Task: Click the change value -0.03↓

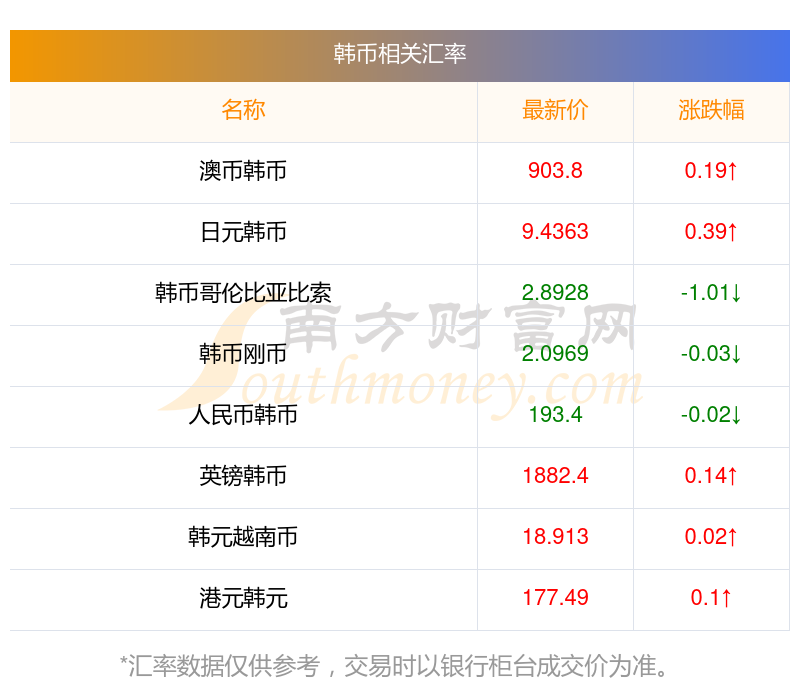Action: pos(711,354)
